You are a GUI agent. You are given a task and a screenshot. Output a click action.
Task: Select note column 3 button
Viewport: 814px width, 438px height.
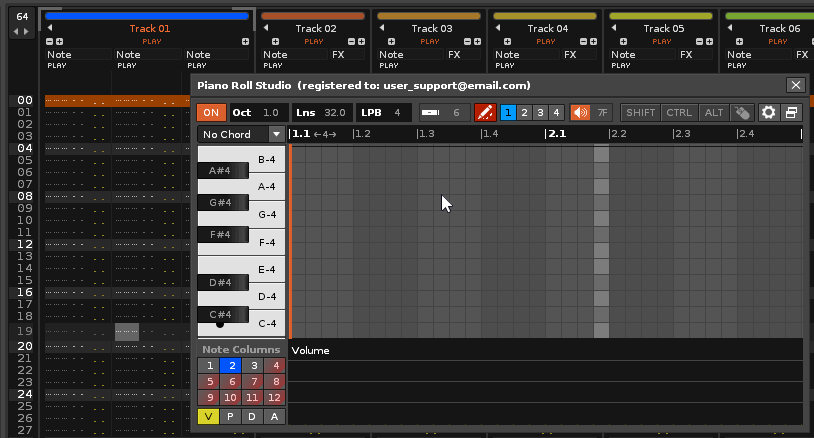(x=252, y=366)
